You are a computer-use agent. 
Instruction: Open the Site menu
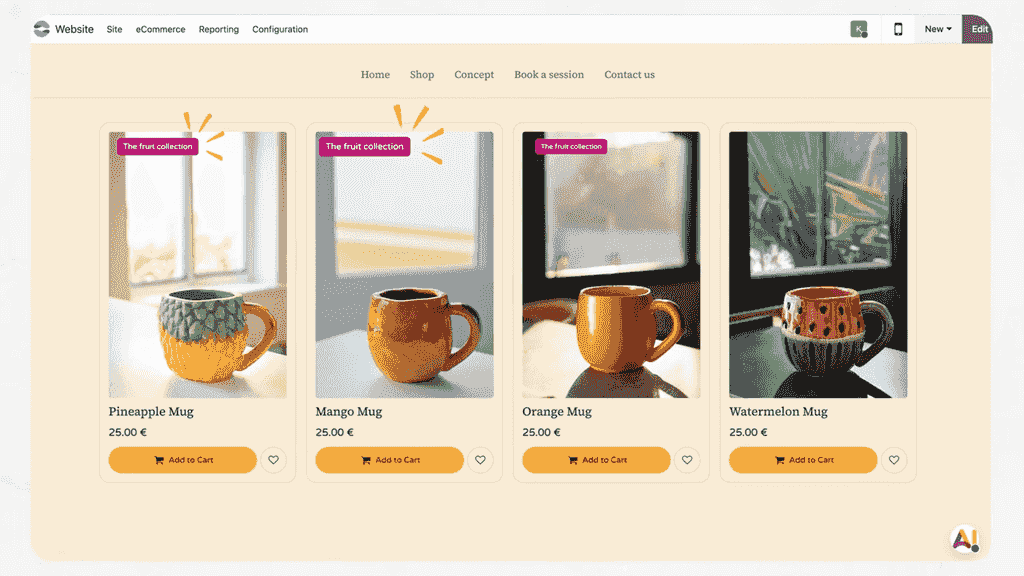click(x=115, y=29)
